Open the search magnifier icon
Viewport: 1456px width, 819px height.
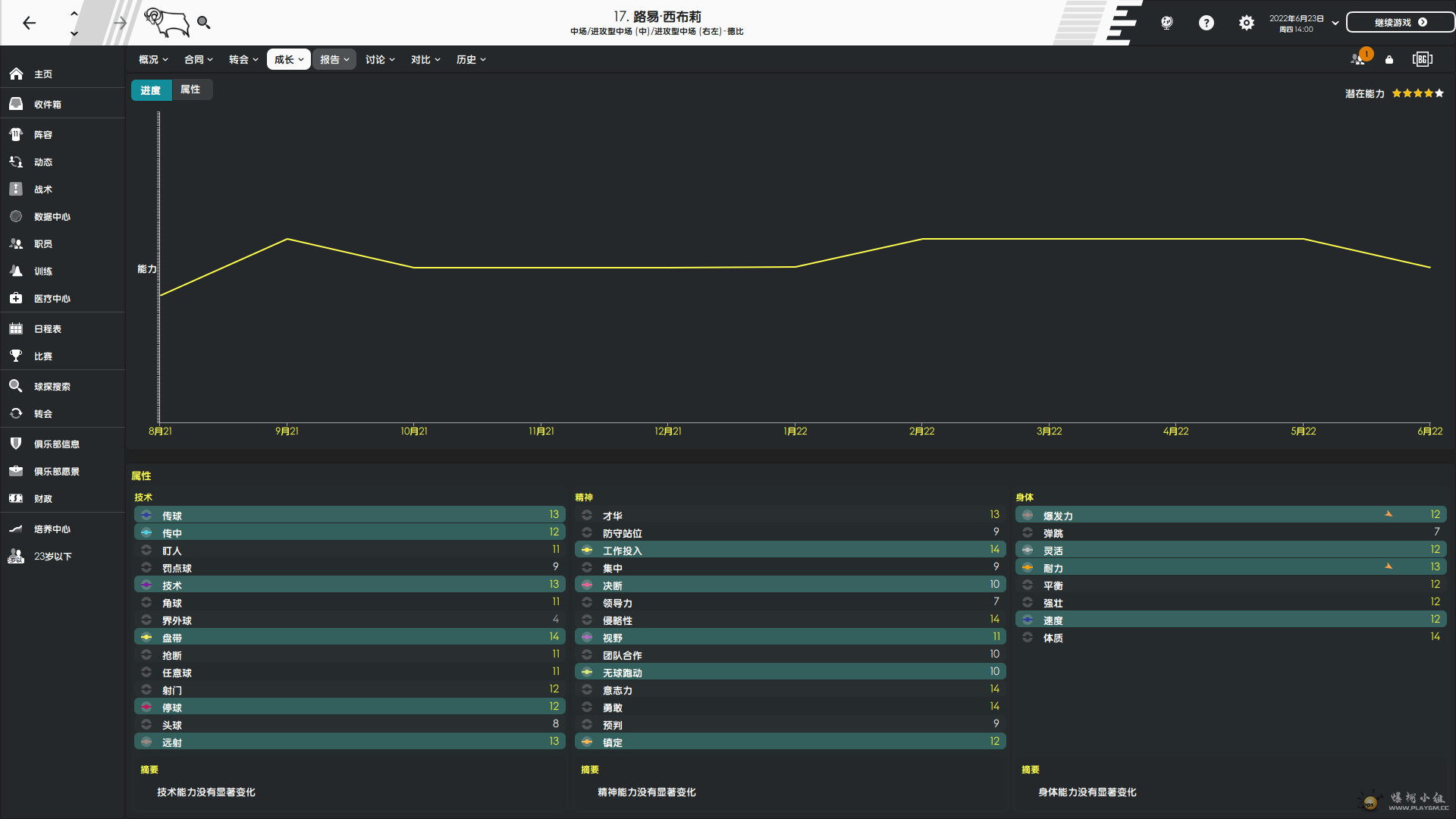[x=203, y=23]
